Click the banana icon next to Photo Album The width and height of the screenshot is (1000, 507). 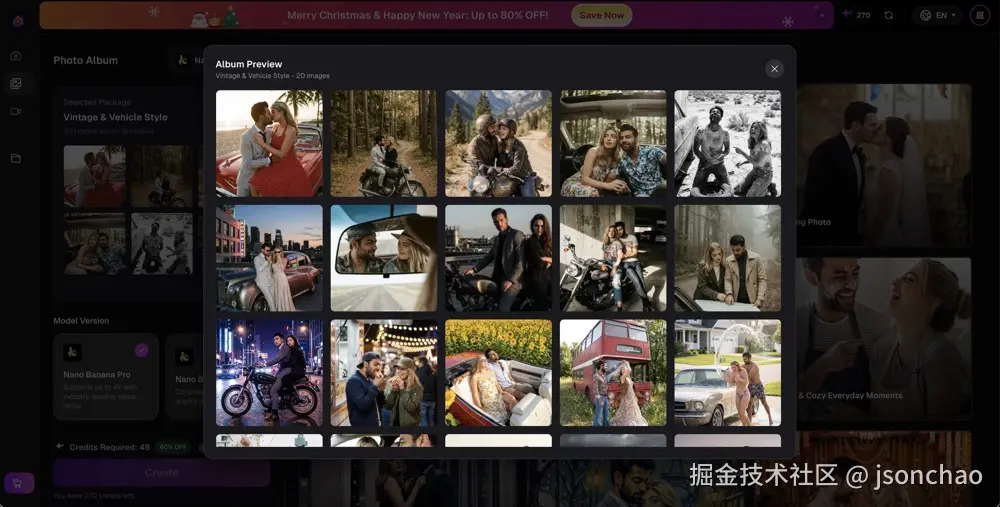pos(182,60)
